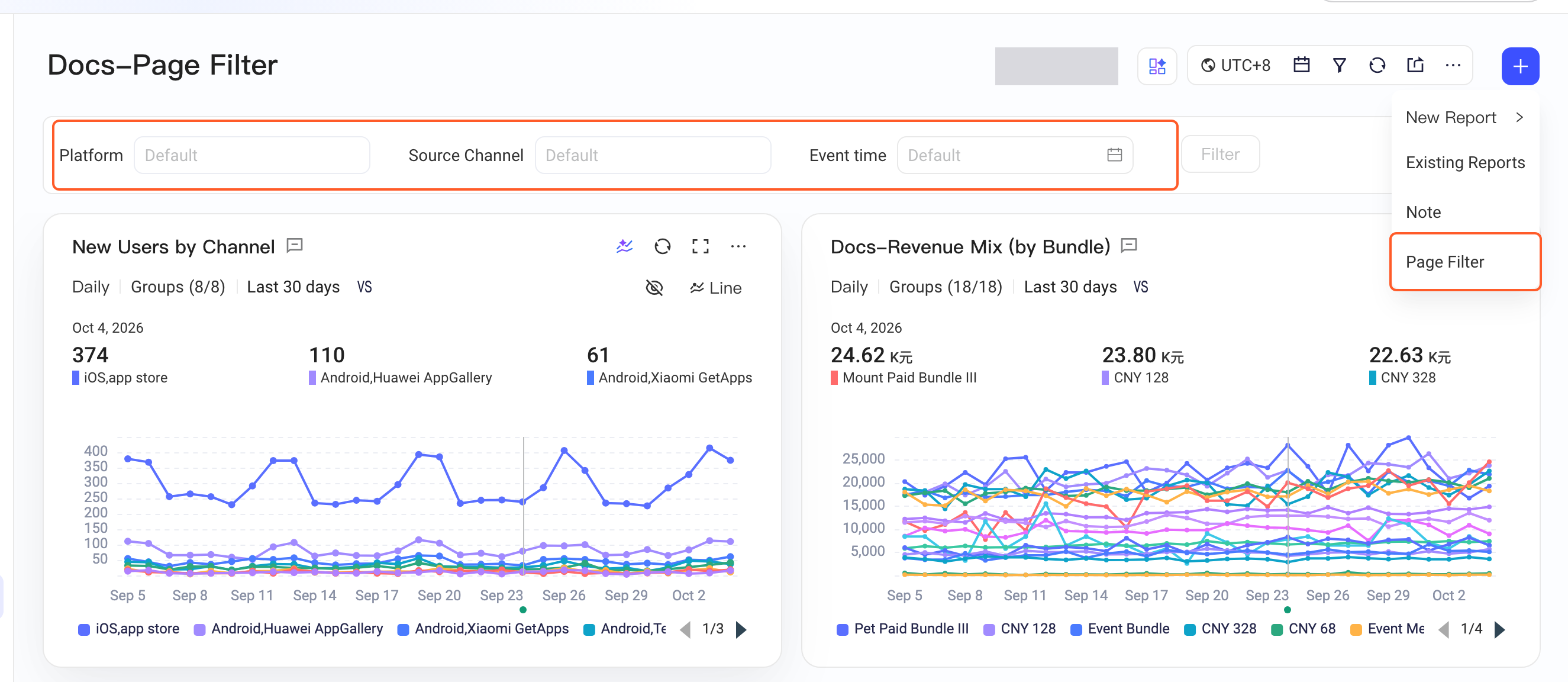Click the UTC+8 timezone selector
Image resolution: width=1568 pixels, height=682 pixels.
(x=1235, y=65)
